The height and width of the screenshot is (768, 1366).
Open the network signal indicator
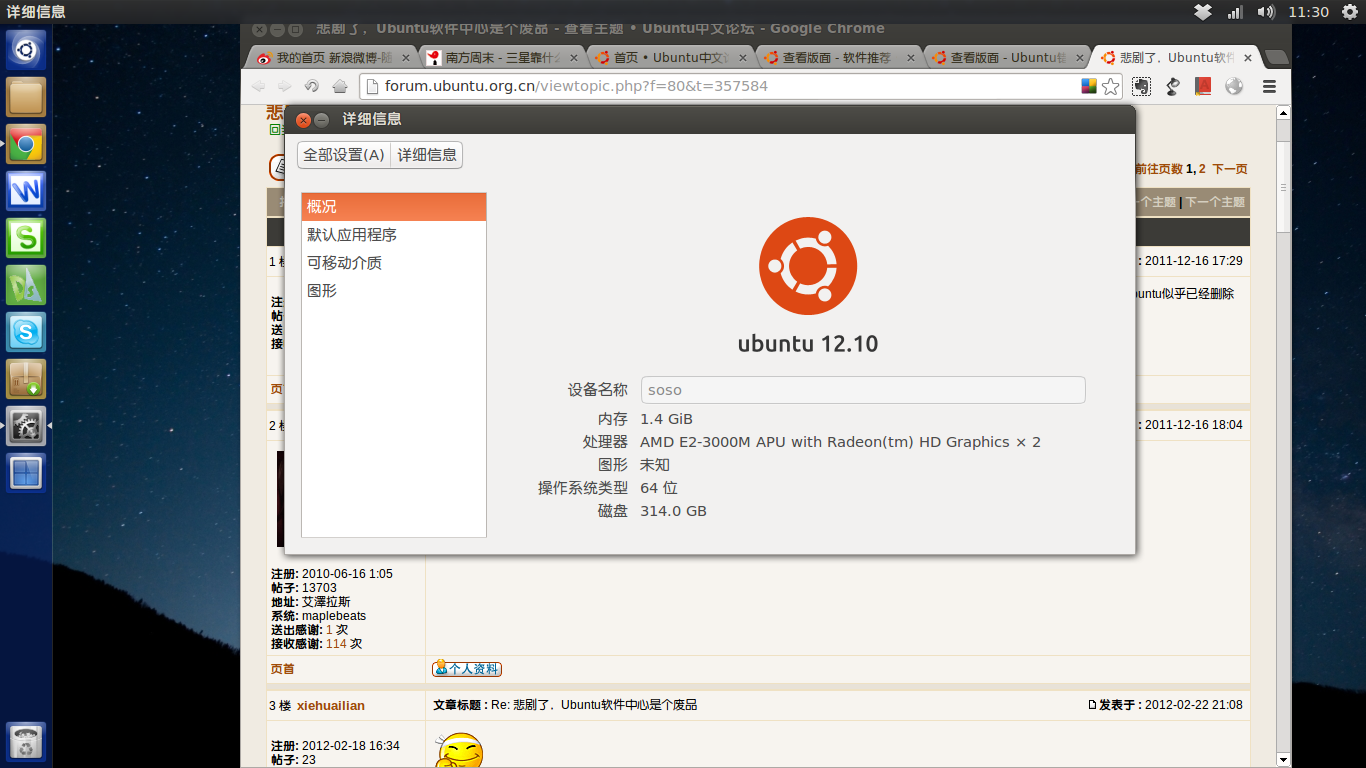[x=1235, y=12]
